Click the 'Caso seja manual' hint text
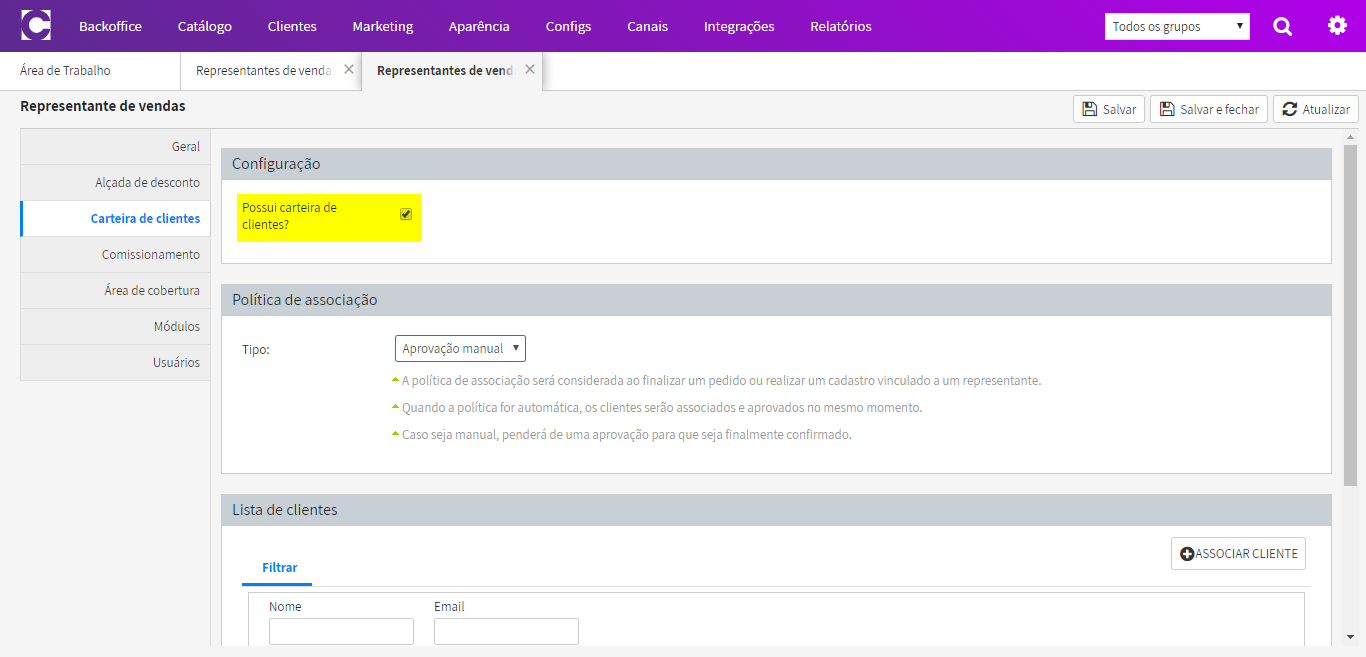The image size is (1366, 657). [x=626, y=435]
